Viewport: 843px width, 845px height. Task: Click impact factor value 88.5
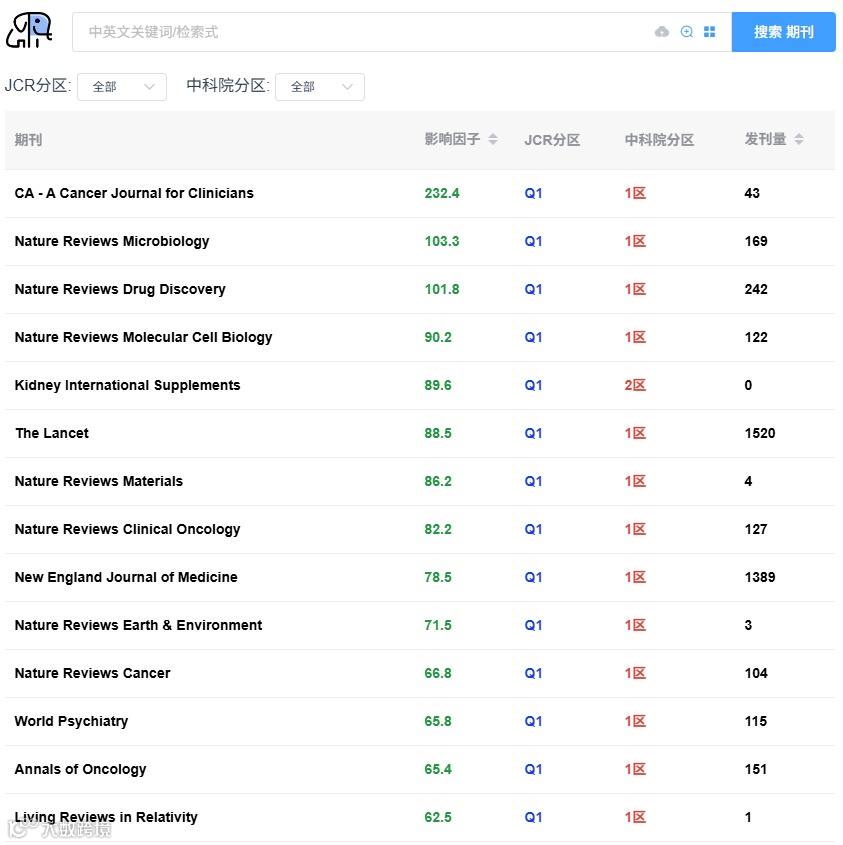tap(438, 433)
